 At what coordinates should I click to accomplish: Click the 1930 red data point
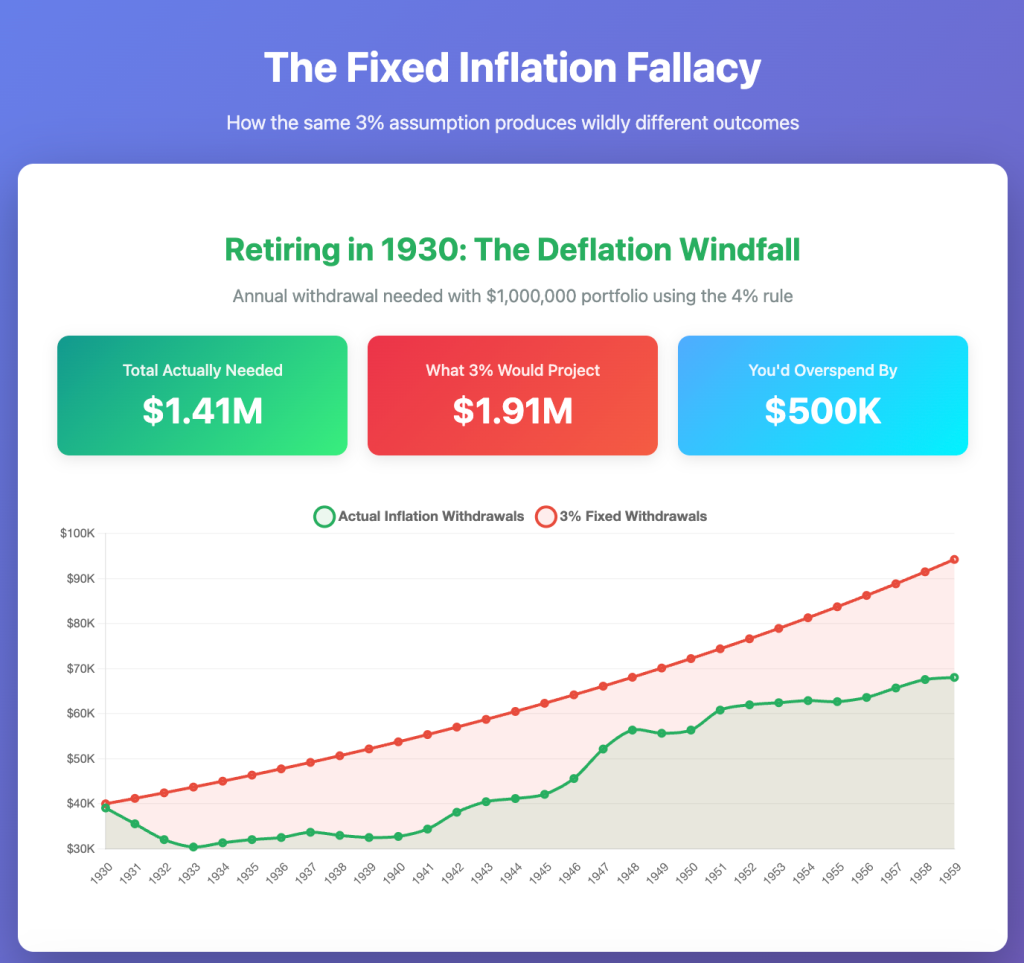click(106, 804)
